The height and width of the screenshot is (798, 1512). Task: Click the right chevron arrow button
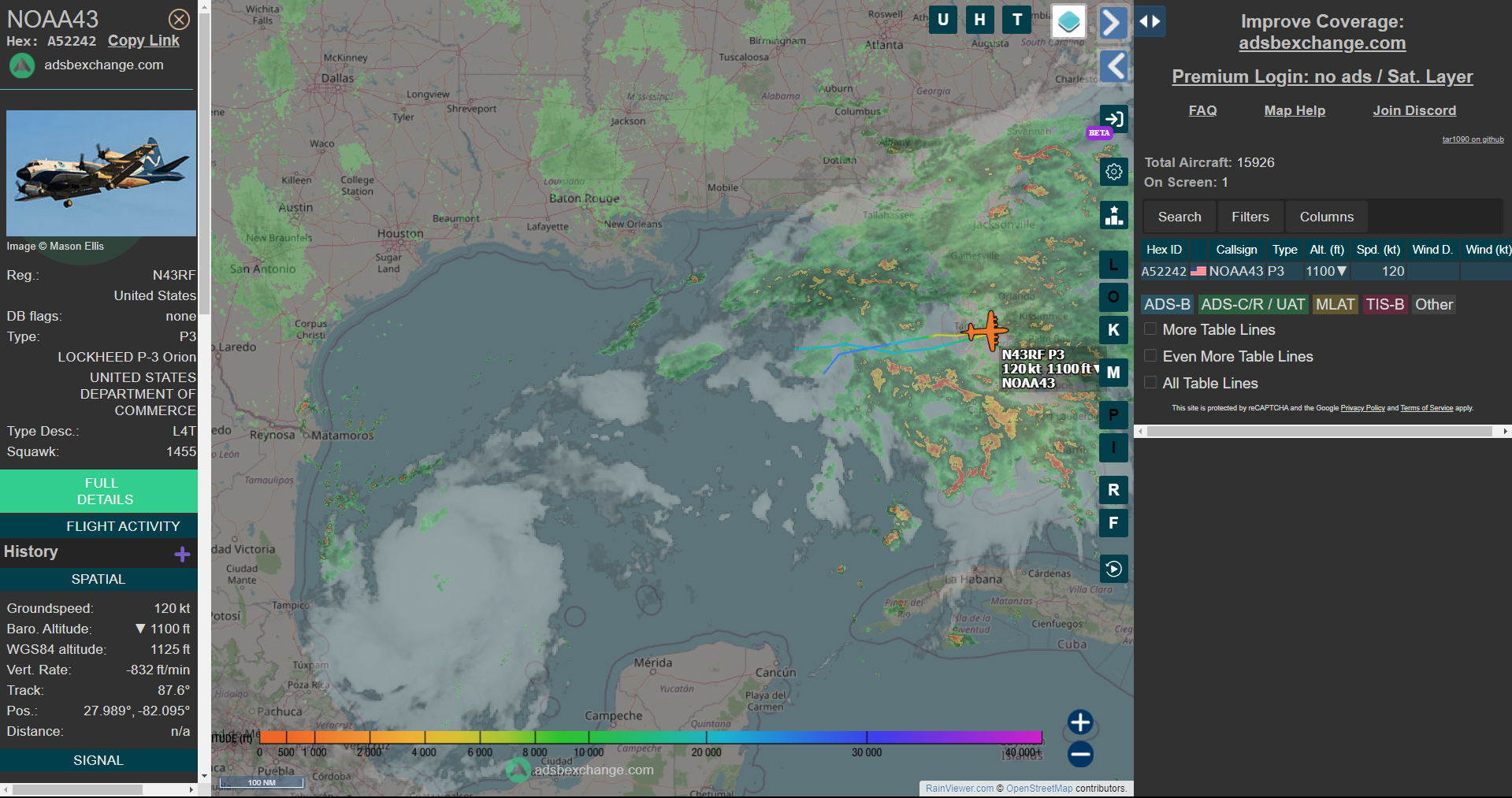(x=1113, y=22)
